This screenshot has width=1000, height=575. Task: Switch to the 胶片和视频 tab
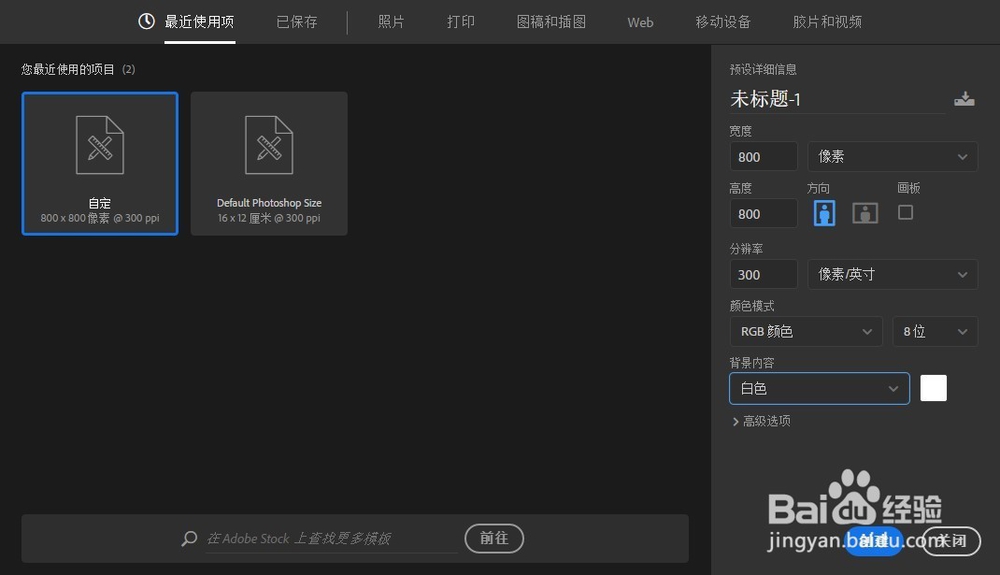click(827, 22)
